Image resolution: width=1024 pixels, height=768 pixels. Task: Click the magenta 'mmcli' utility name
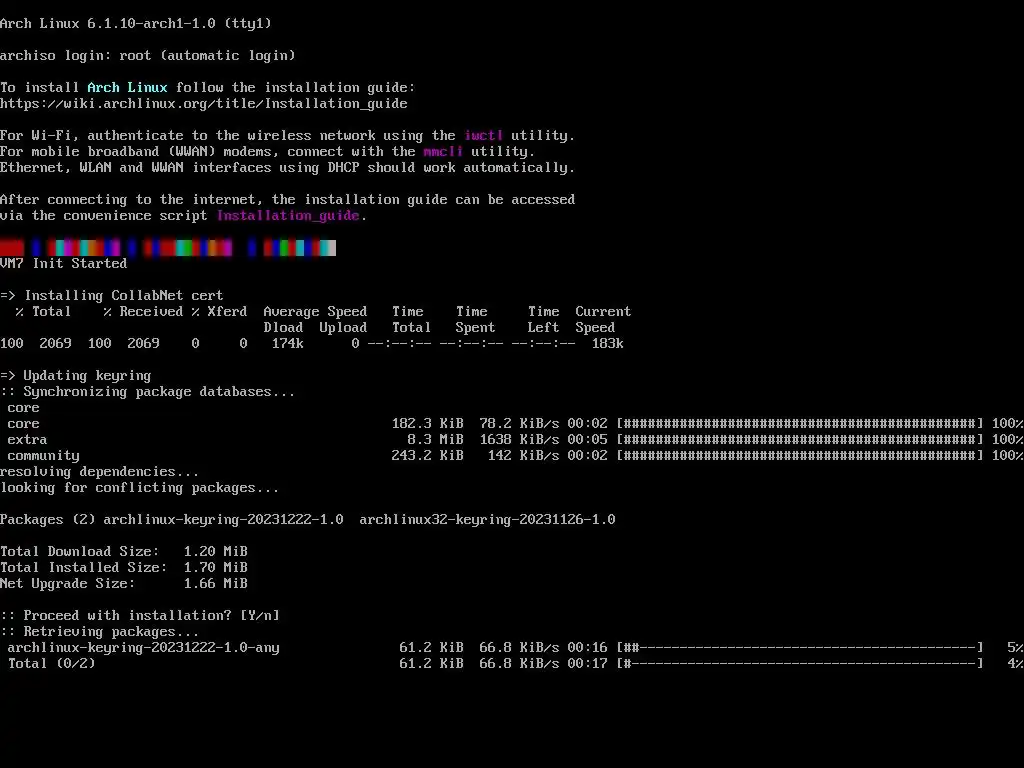coord(443,152)
